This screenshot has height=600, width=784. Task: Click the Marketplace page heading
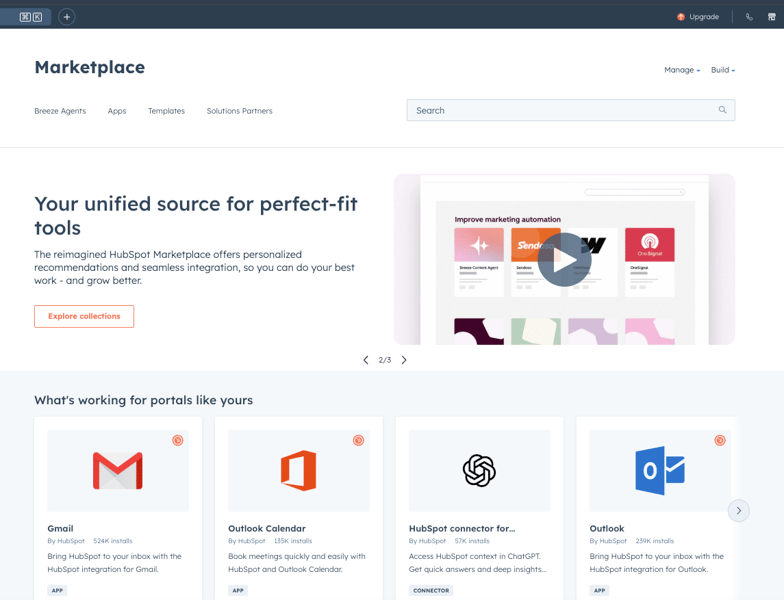tap(90, 68)
